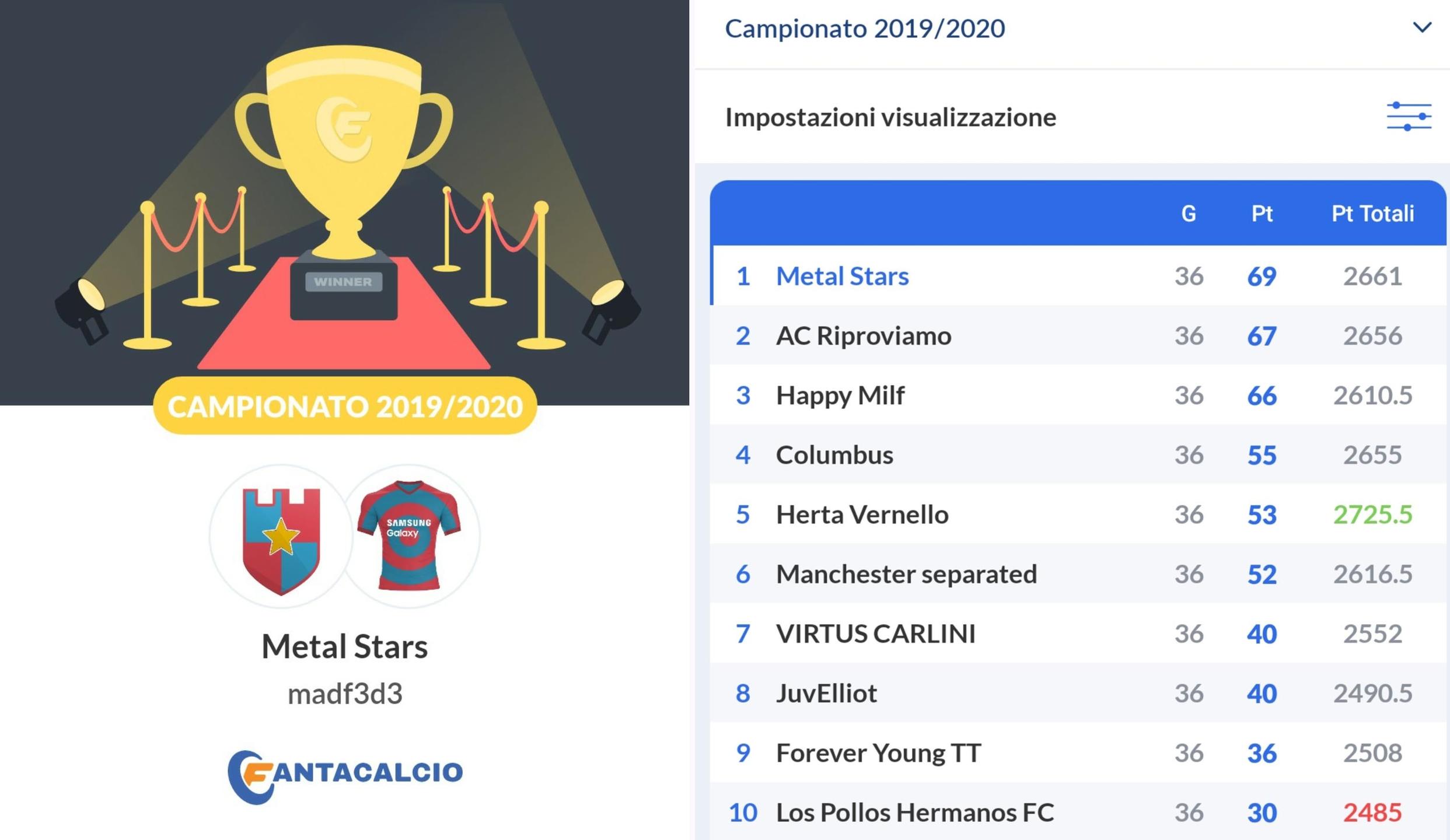Expand the Campionato 2019/2020 chevron
Viewport: 1450px width, 840px height.
click(x=1421, y=27)
